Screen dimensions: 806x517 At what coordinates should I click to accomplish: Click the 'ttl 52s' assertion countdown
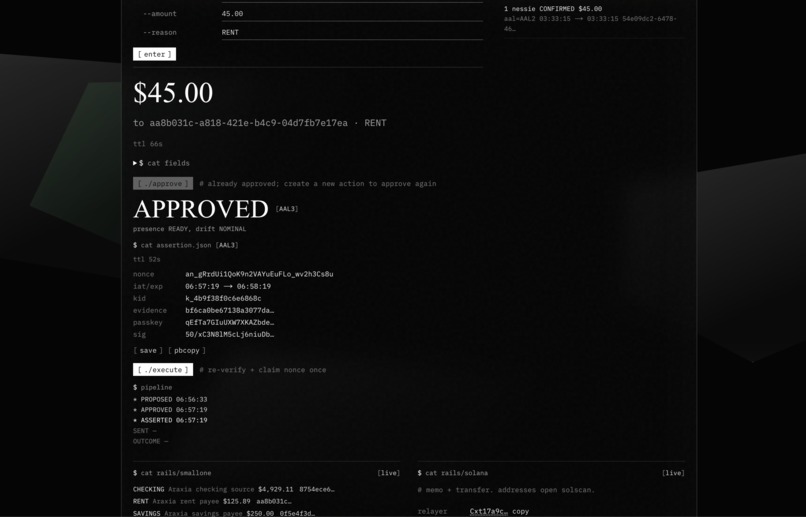coord(146,260)
